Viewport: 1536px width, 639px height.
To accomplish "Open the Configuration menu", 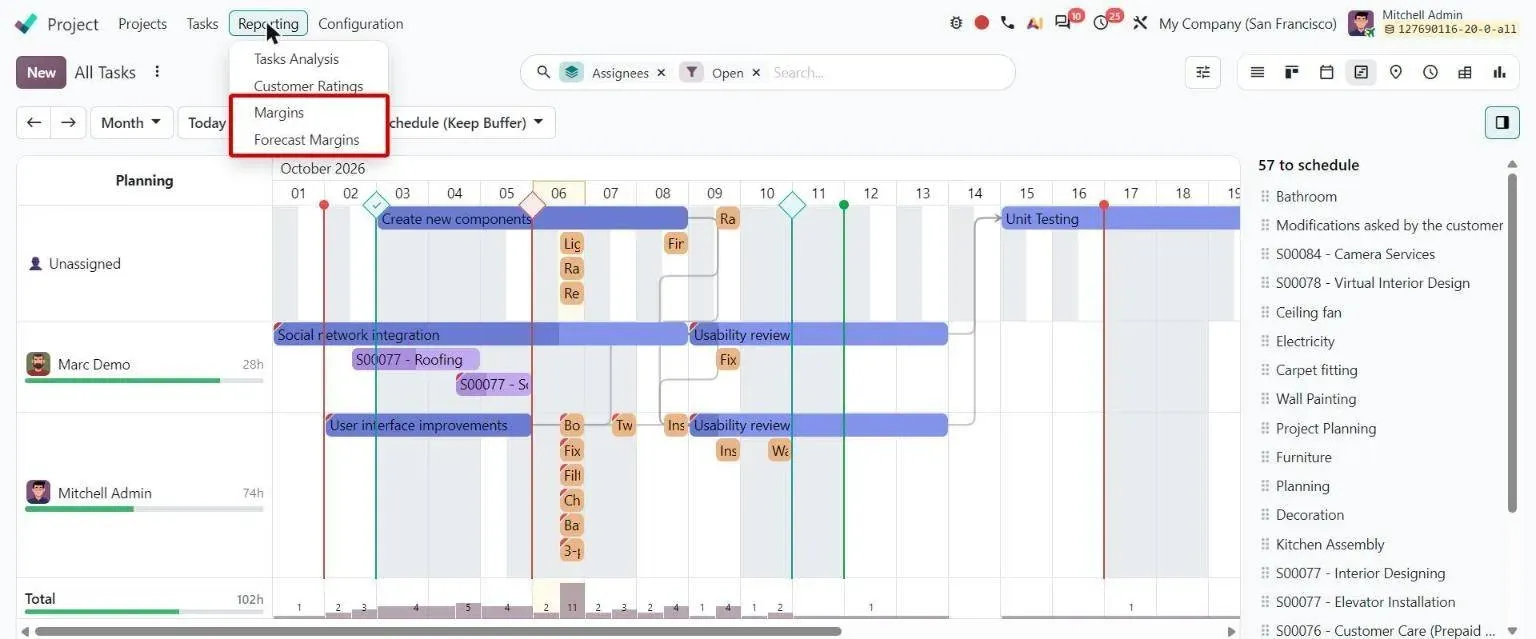I will [x=360, y=24].
